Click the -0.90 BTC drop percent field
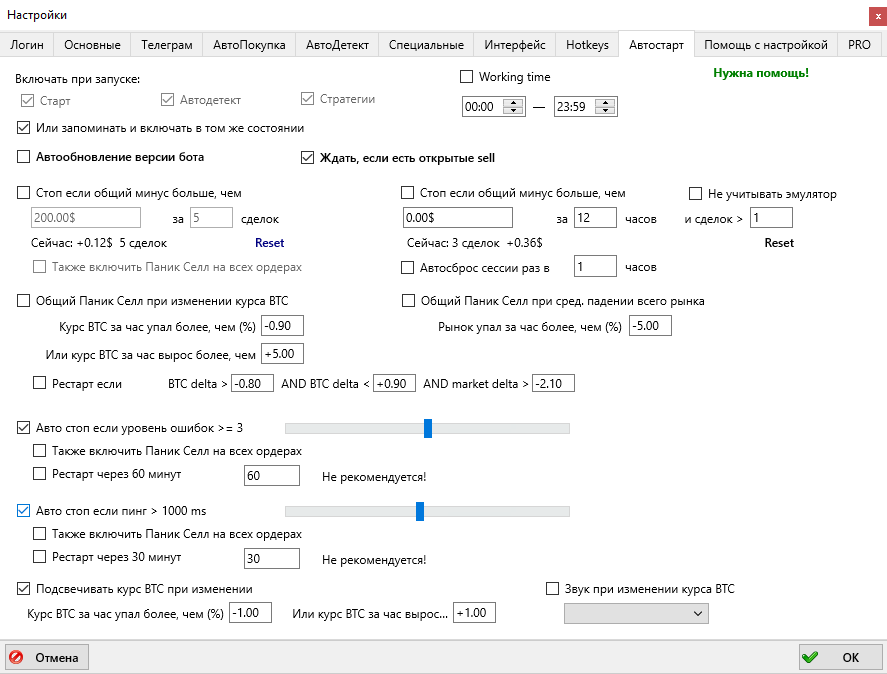This screenshot has width=887, height=674. (282, 326)
